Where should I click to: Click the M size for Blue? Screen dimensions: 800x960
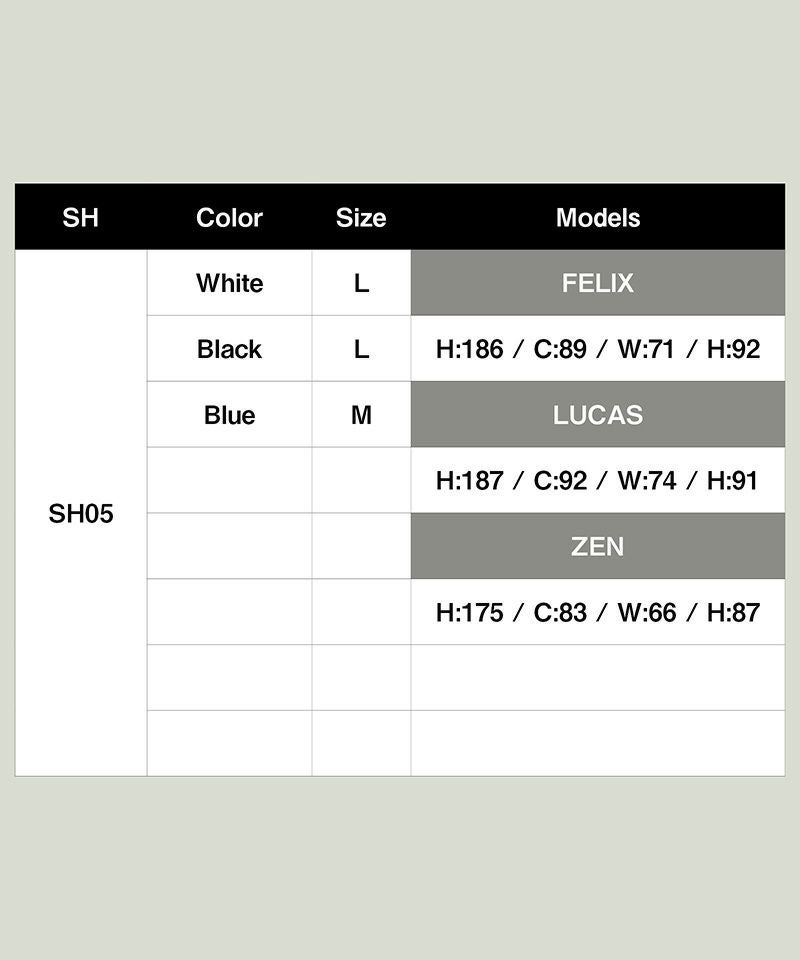[x=361, y=415]
